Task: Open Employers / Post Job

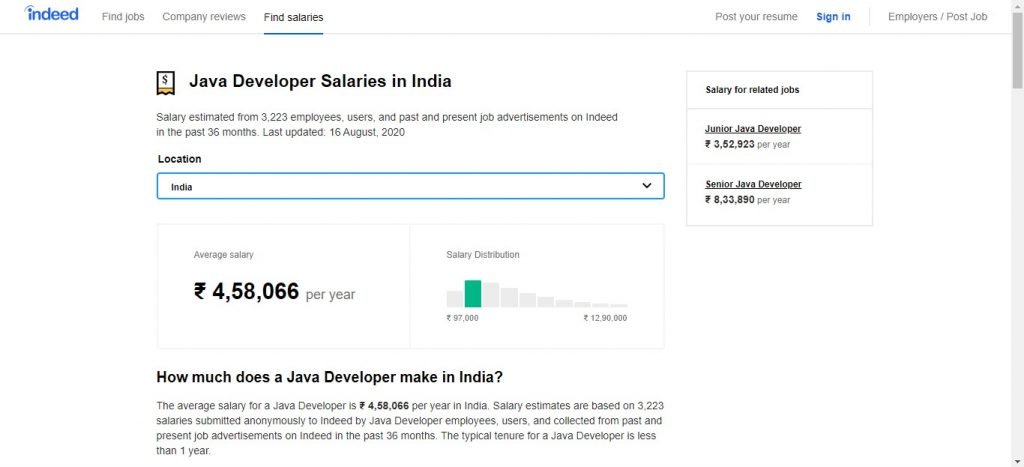Action: (x=937, y=17)
